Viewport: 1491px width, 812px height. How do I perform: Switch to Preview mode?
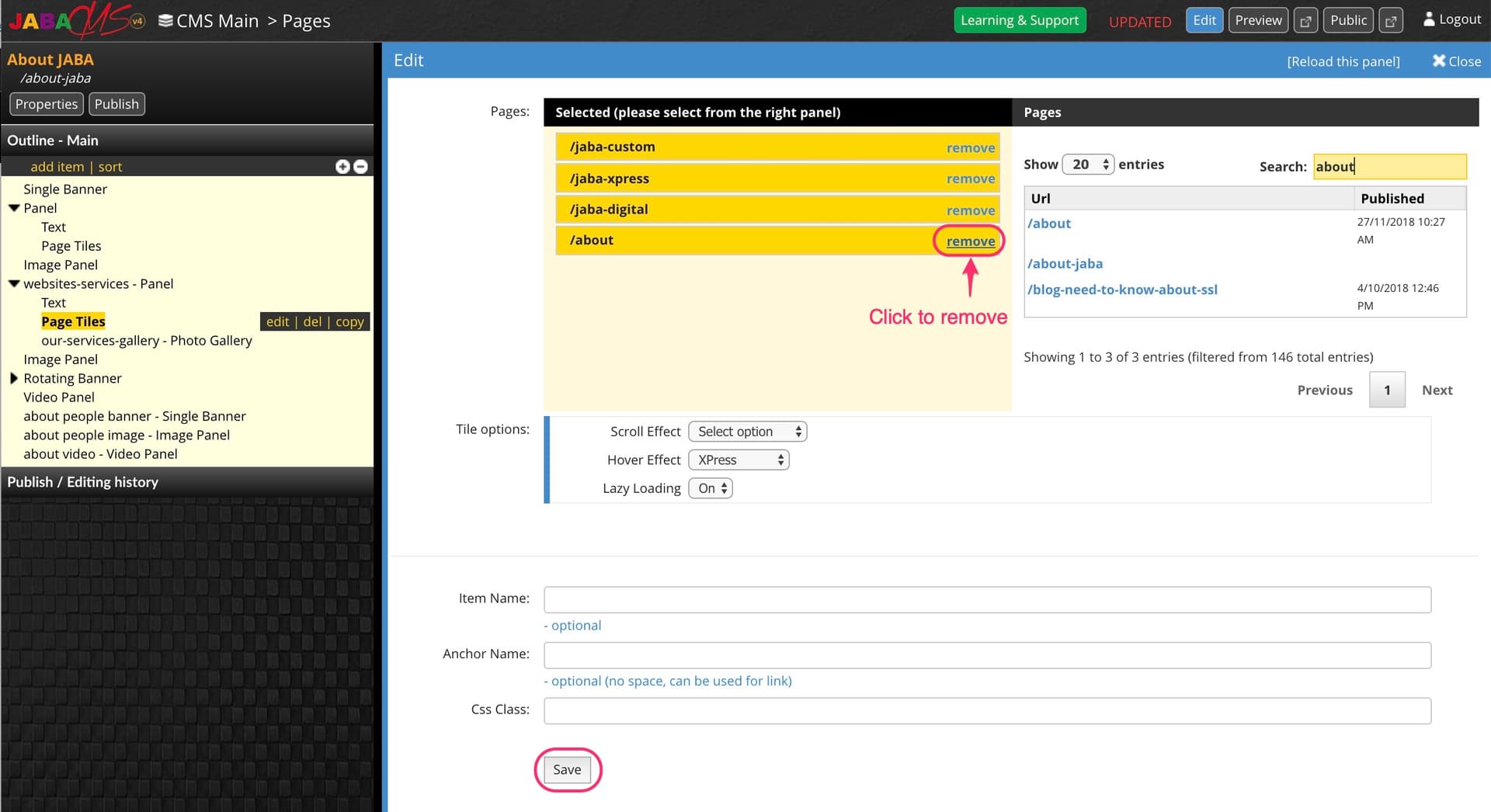(1258, 20)
